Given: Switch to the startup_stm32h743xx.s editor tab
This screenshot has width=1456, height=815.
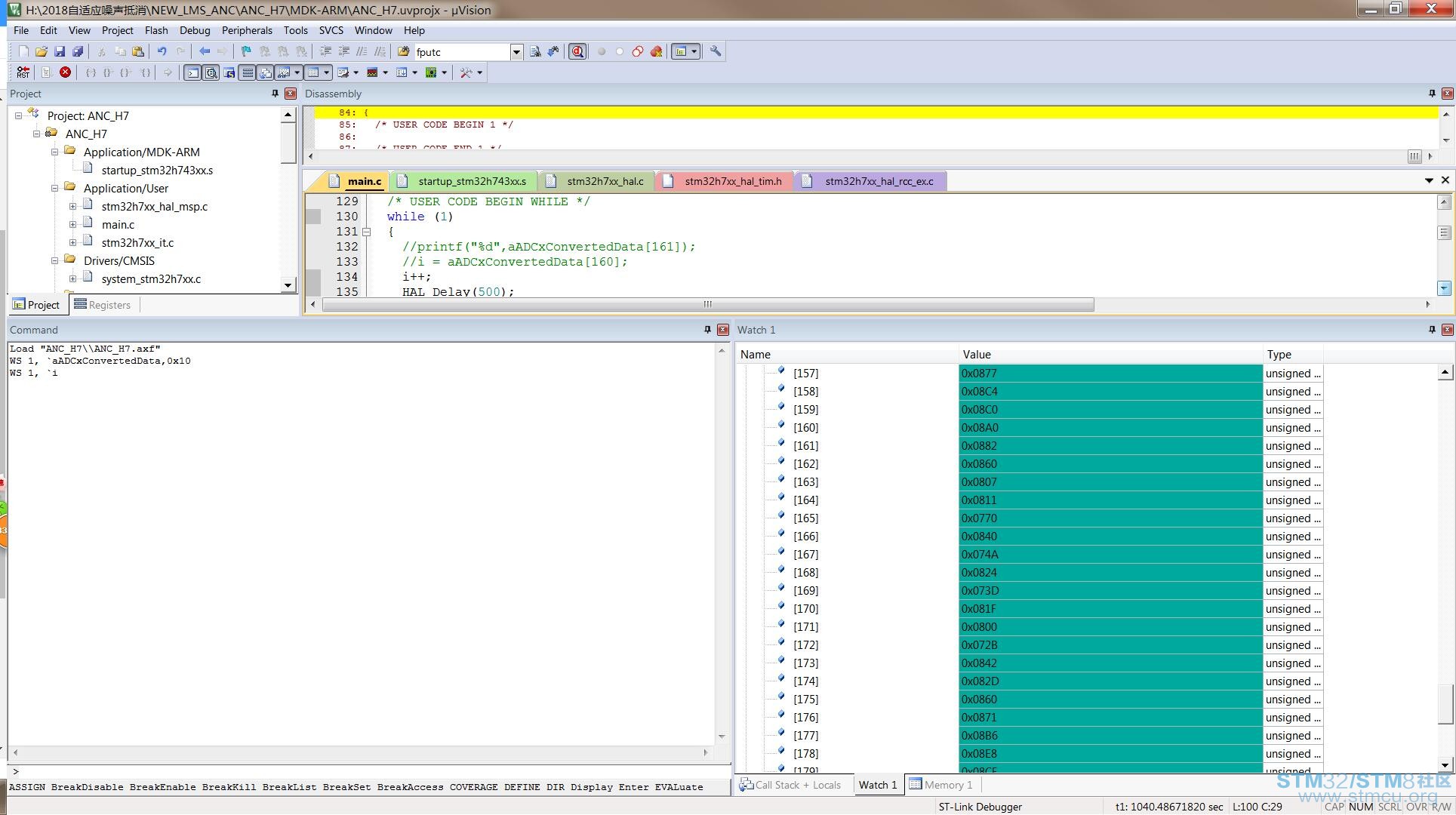Looking at the screenshot, I should tap(463, 181).
